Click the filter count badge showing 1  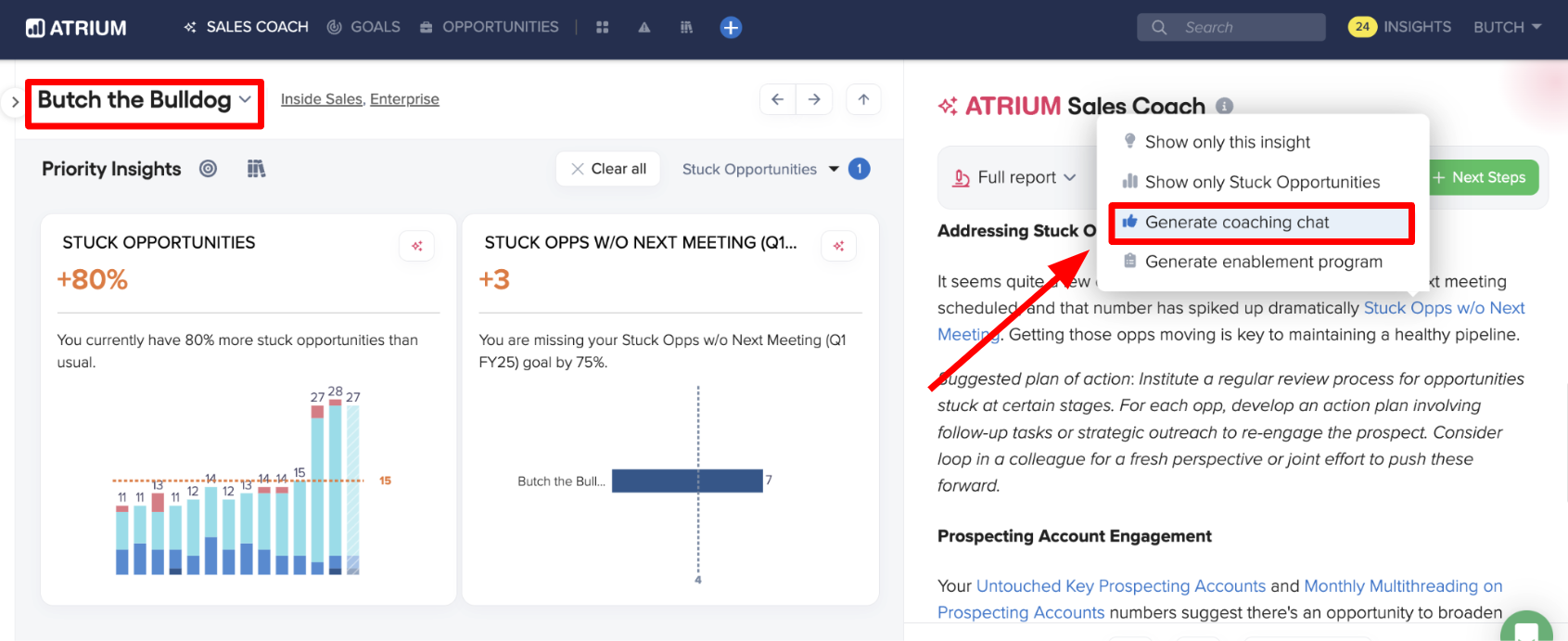(x=860, y=169)
